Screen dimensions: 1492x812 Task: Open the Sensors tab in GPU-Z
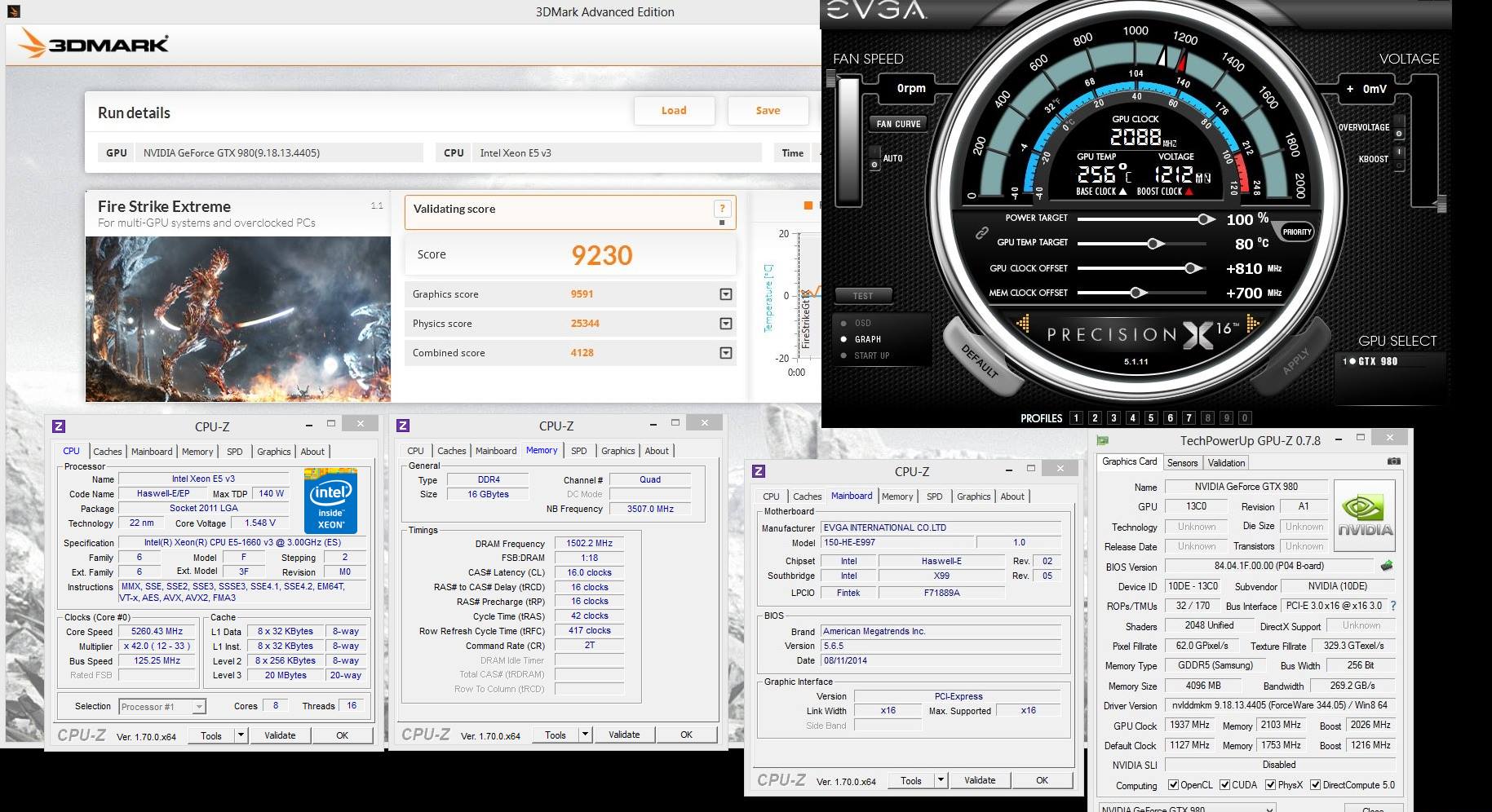point(1182,462)
